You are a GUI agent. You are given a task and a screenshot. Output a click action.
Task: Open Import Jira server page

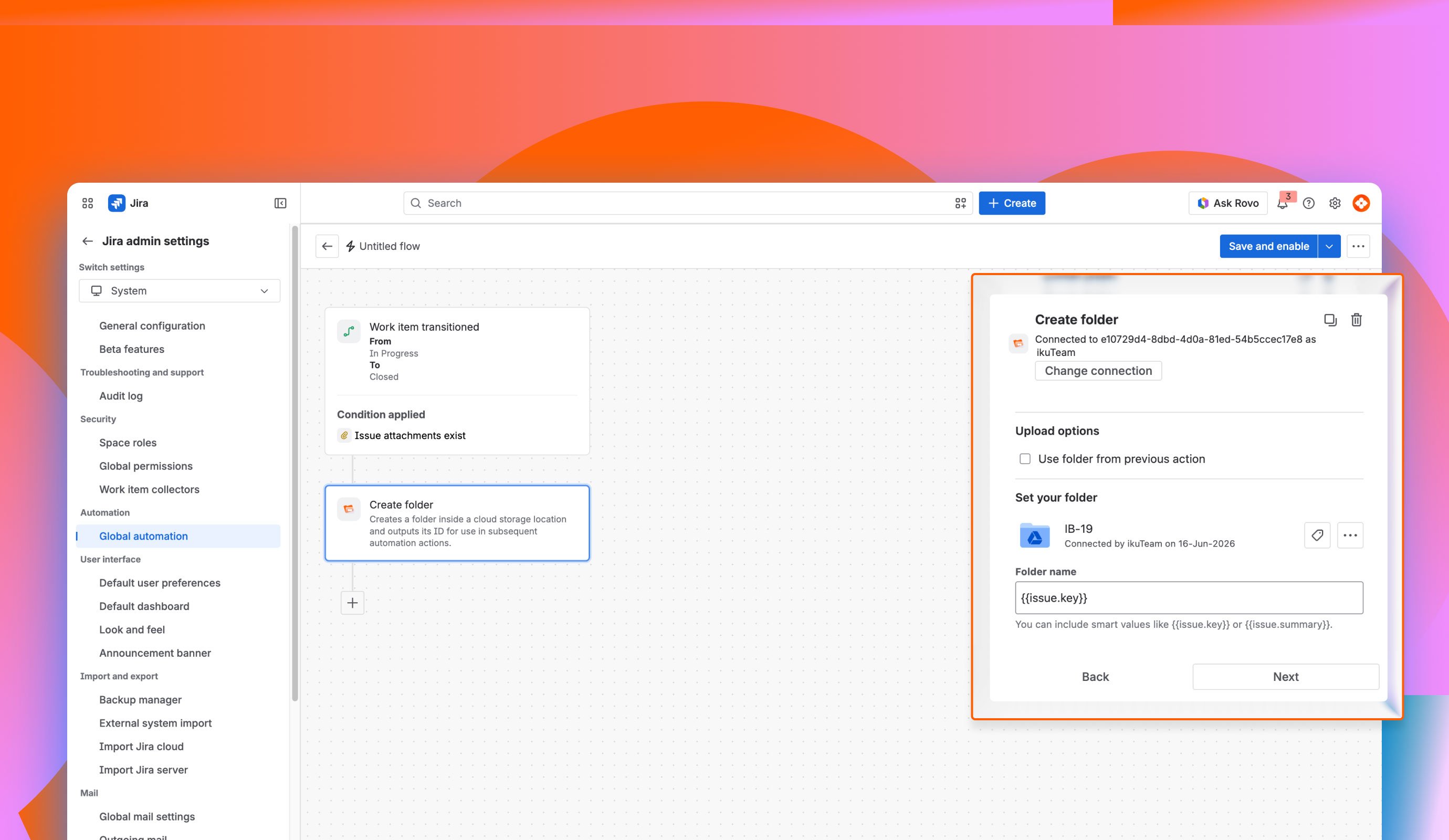point(144,770)
